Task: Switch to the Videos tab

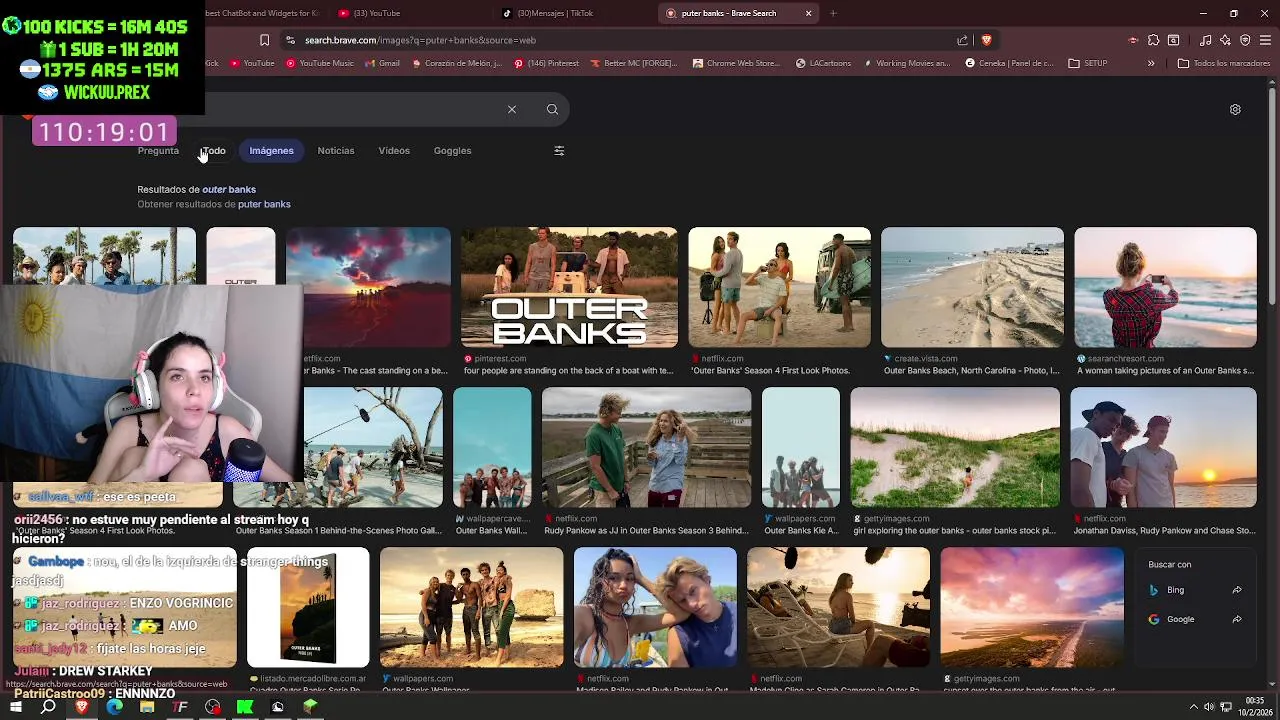Action: 394,151
